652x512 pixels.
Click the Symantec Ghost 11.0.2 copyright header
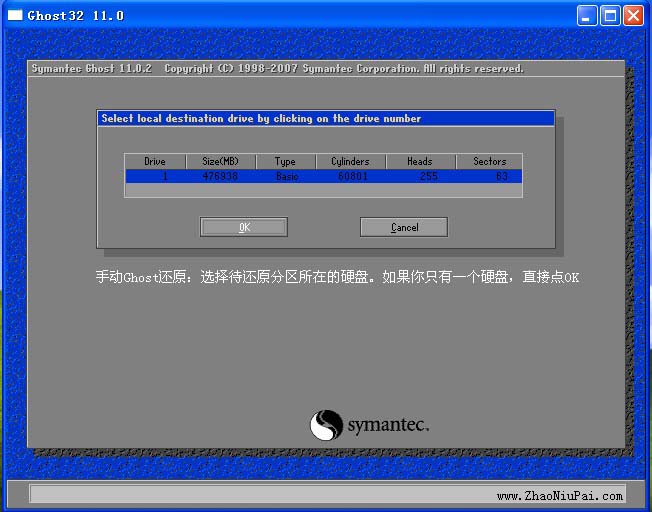(277, 69)
